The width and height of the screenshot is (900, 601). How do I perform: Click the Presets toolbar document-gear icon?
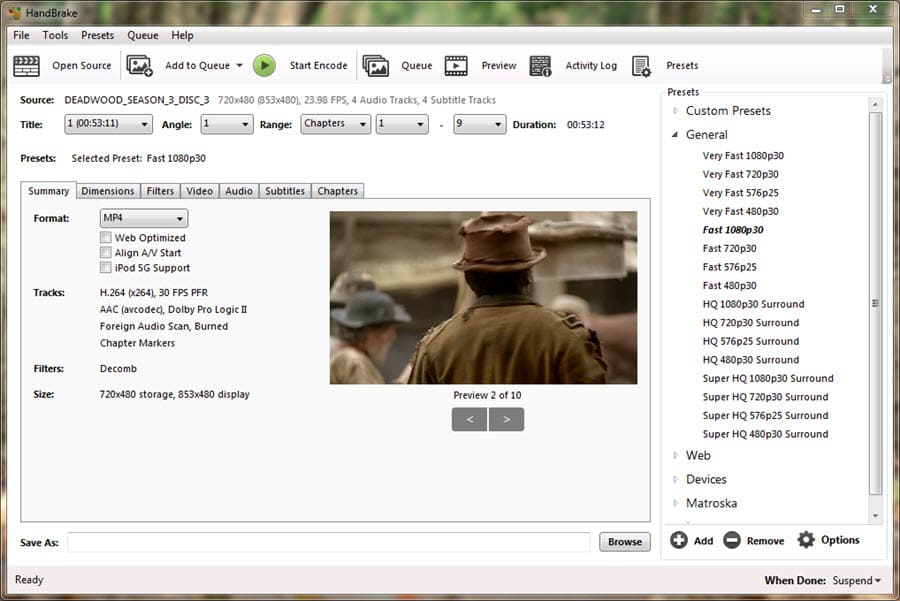tap(641, 66)
